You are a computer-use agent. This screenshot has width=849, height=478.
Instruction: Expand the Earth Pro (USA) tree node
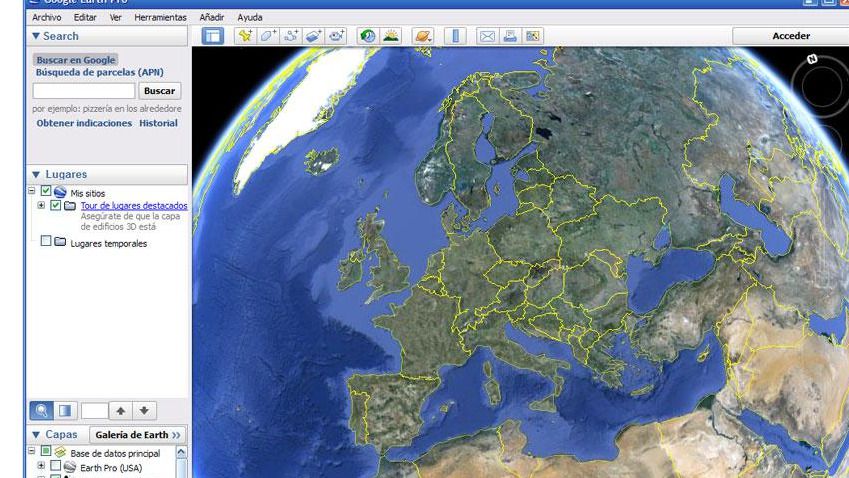[x=41, y=466]
